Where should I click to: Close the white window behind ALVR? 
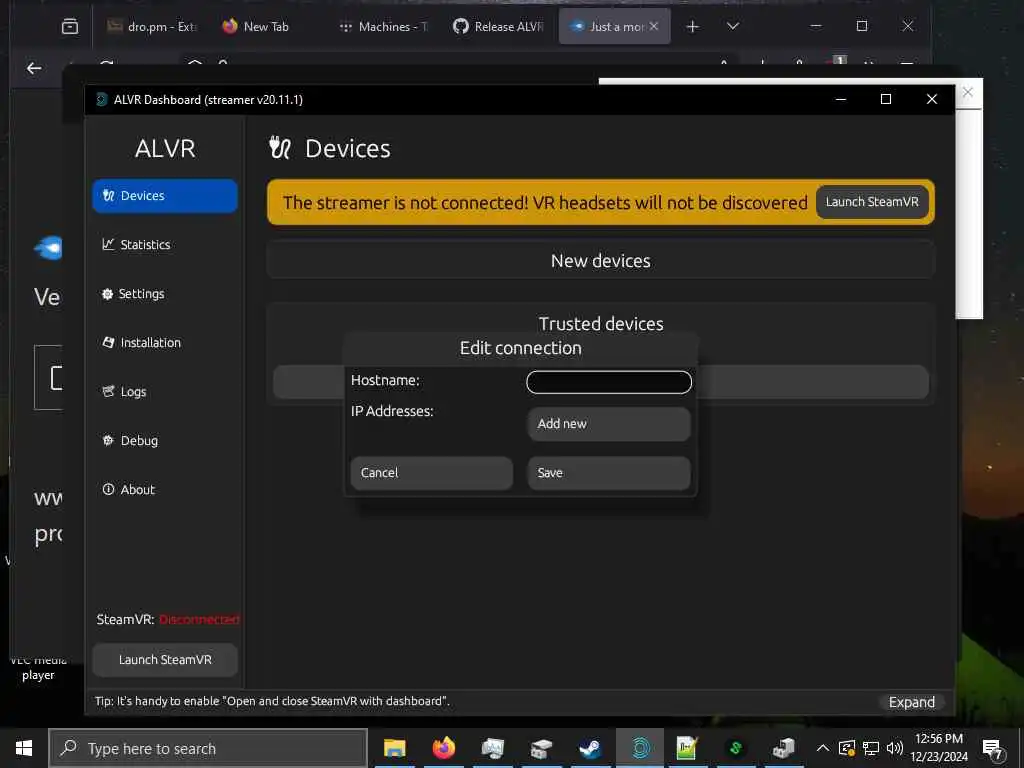(968, 92)
